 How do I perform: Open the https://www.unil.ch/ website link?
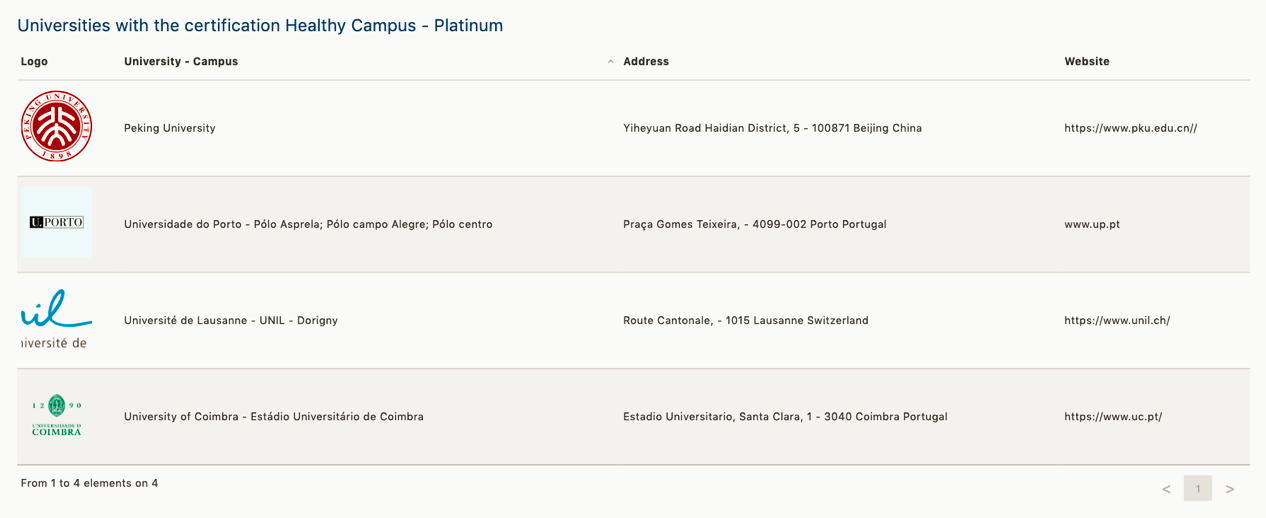coord(1117,320)
